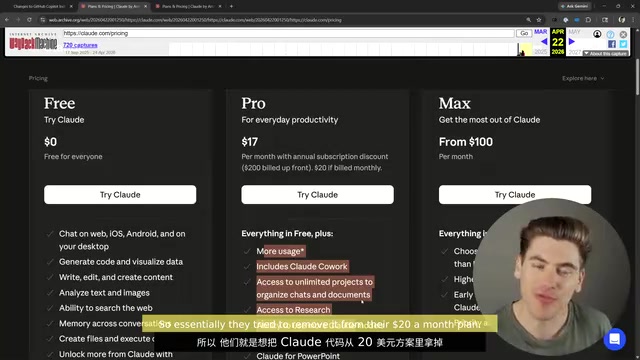Viewport: 640px width, 360px height.
Task: Open a new browser tab with plus
Action: tap(231, 6)
